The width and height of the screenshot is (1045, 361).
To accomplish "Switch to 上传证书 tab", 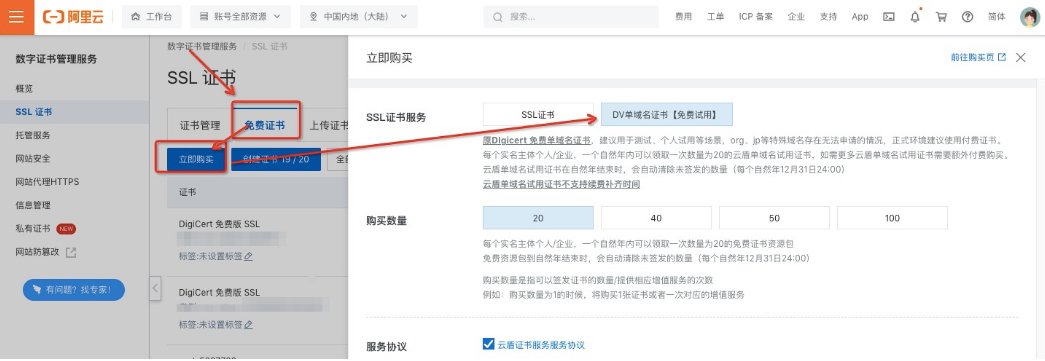I will point(329,125).
